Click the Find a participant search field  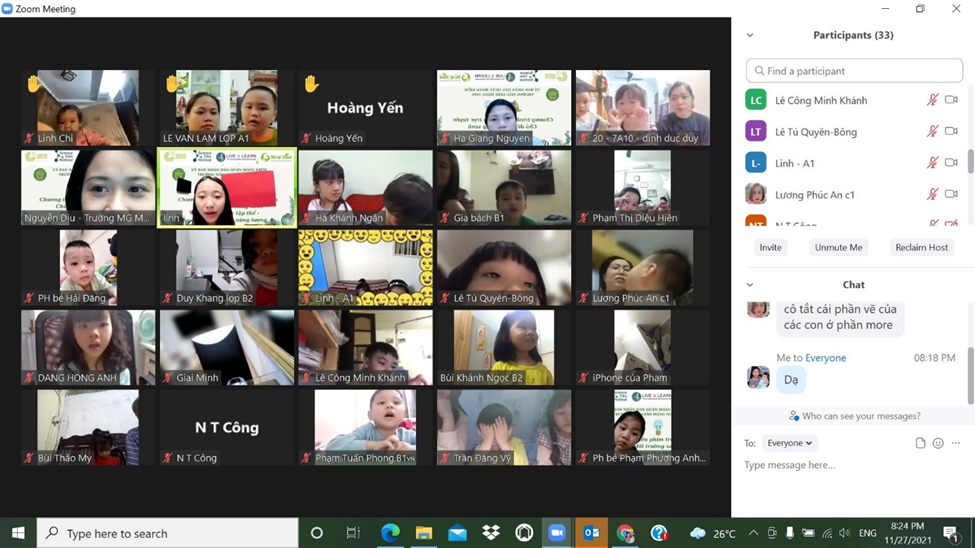click(854, 71)
